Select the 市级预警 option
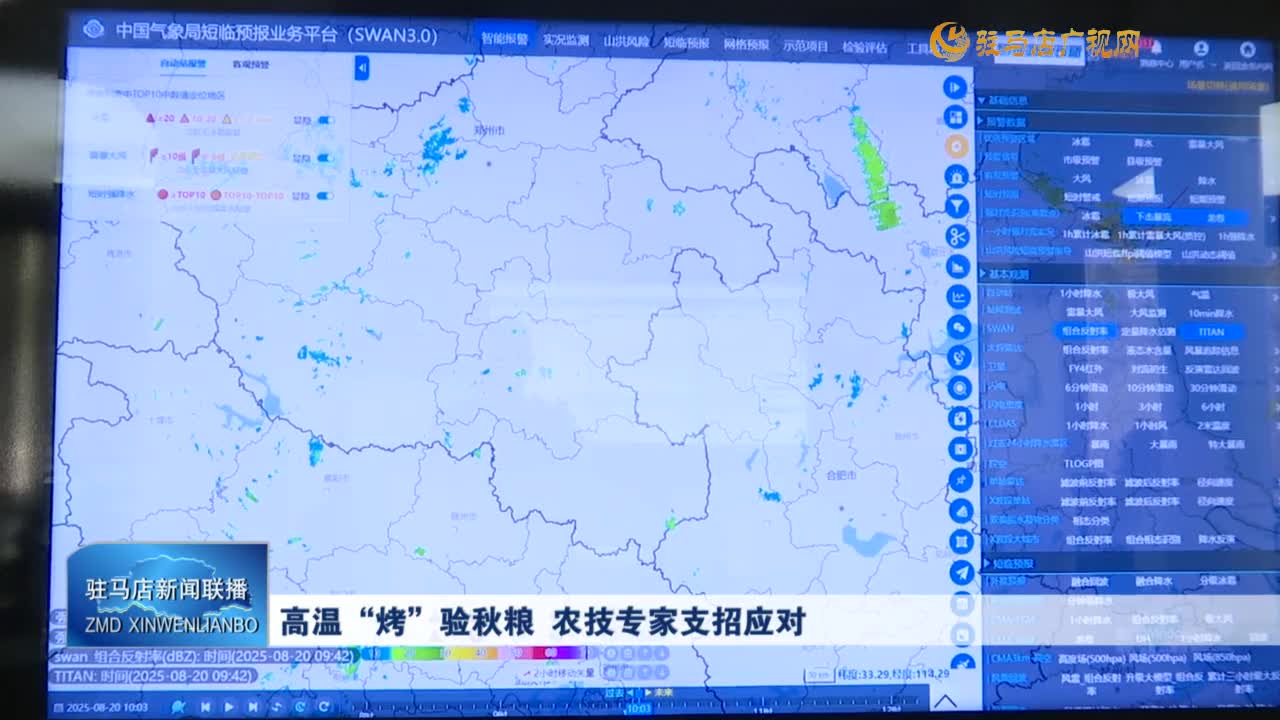Image resolution: width=1280 pixels, height=720 pixels. coord(1081,160)
